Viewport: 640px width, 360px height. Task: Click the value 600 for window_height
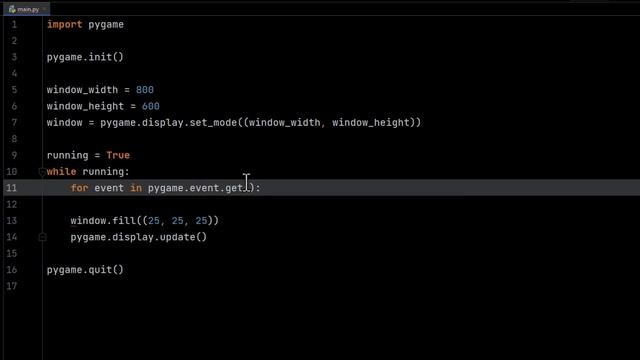click(151, 106)
